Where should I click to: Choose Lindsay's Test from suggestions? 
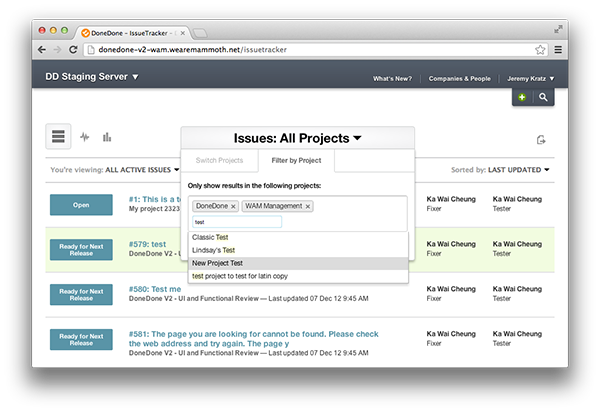298,250
